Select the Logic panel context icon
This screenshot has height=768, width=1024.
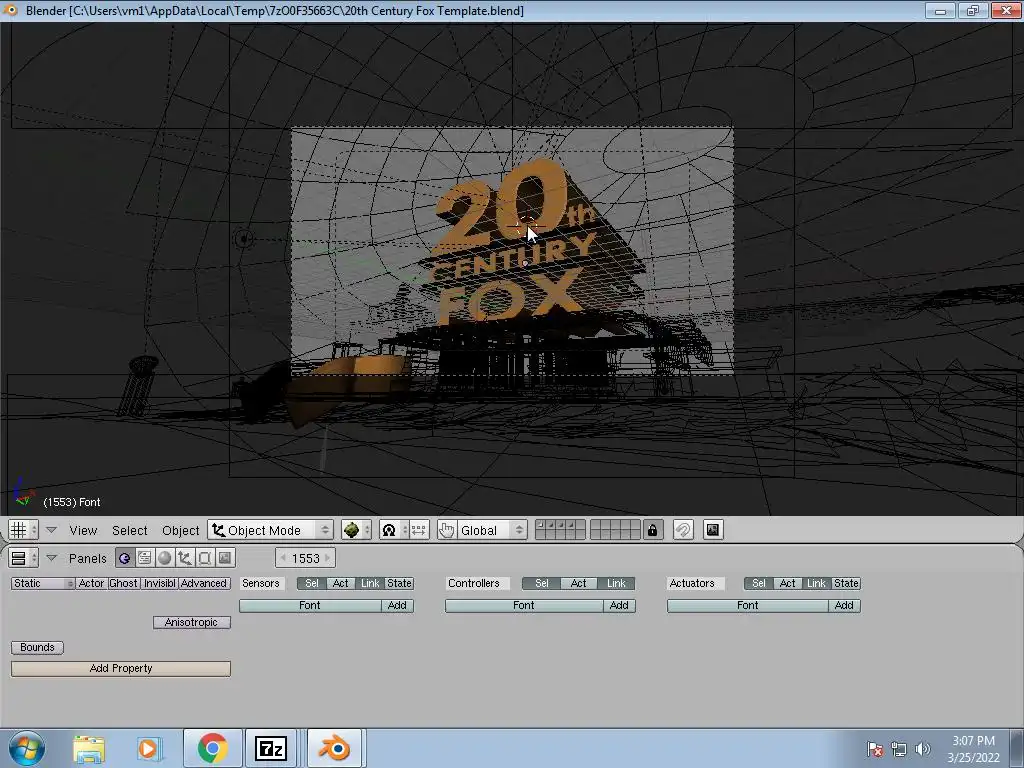[124, 558]
